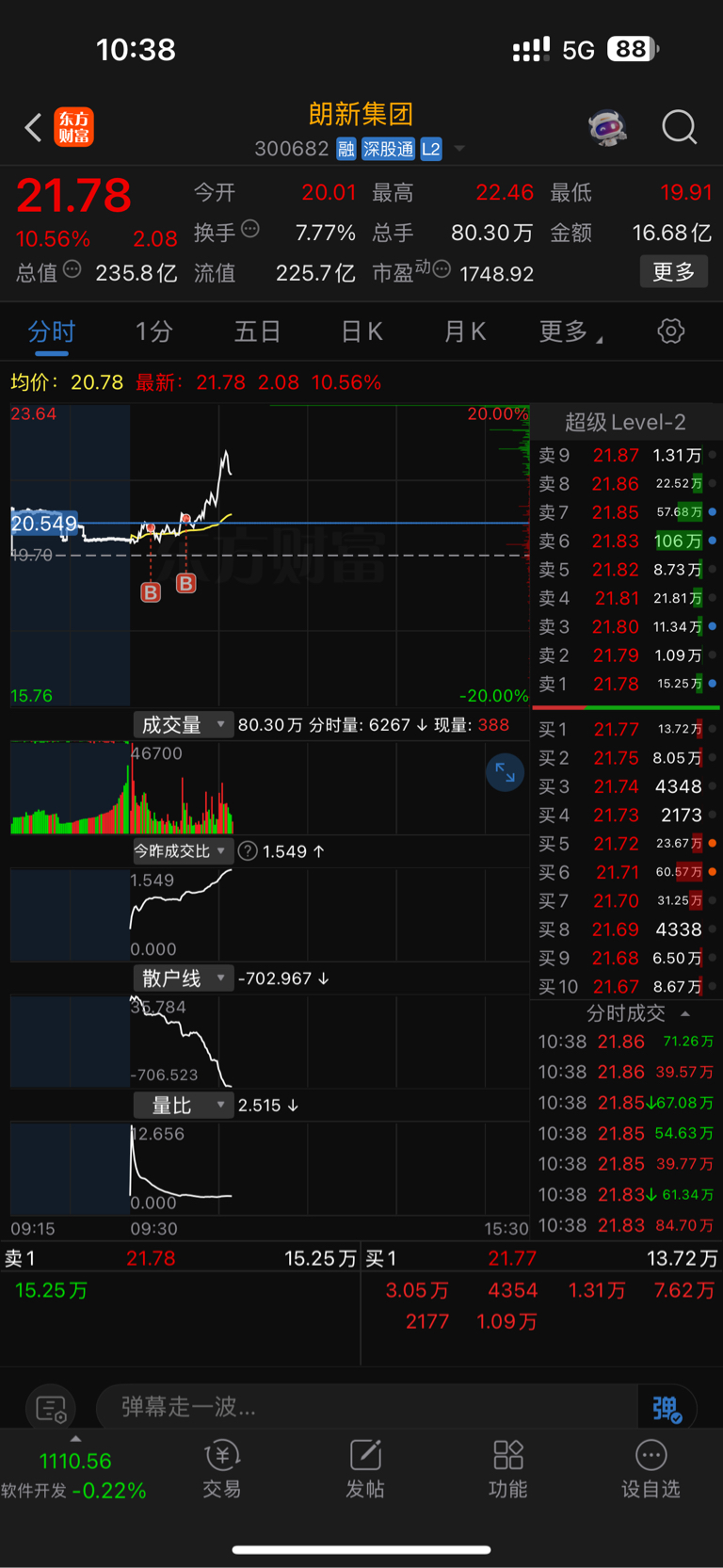Toggle the 弹 danmaku button
This screenshot has width=723, height=1568.
(667, 1409)
